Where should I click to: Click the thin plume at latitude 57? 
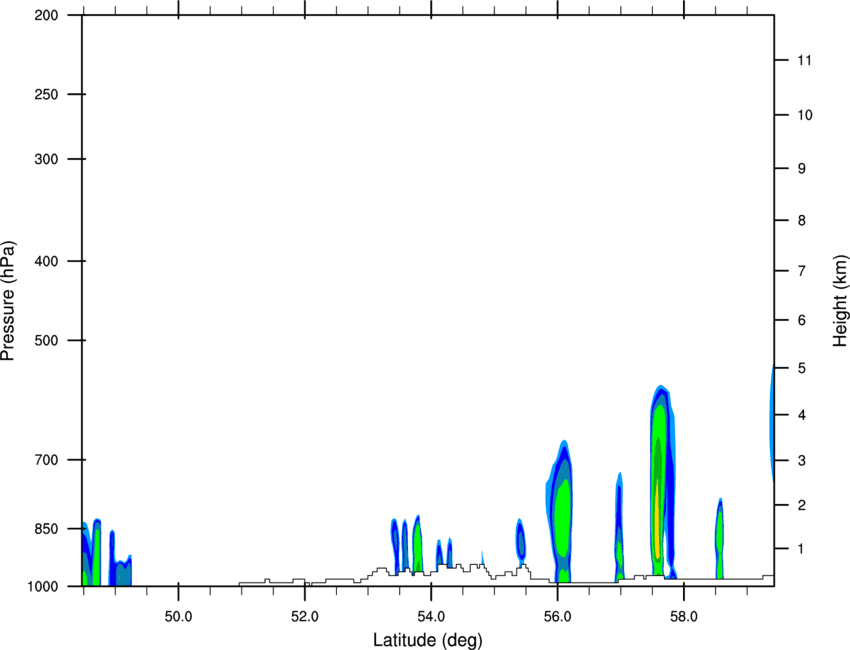tap(619, 526)
